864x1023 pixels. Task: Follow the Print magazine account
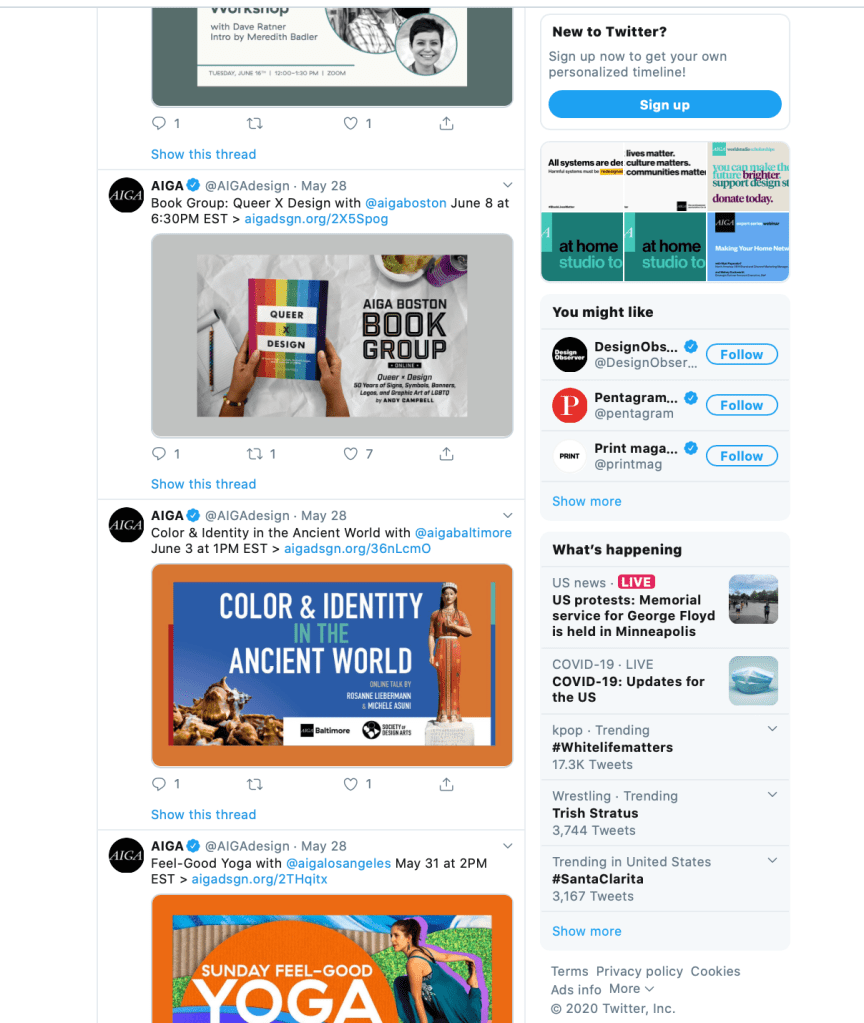741,456
